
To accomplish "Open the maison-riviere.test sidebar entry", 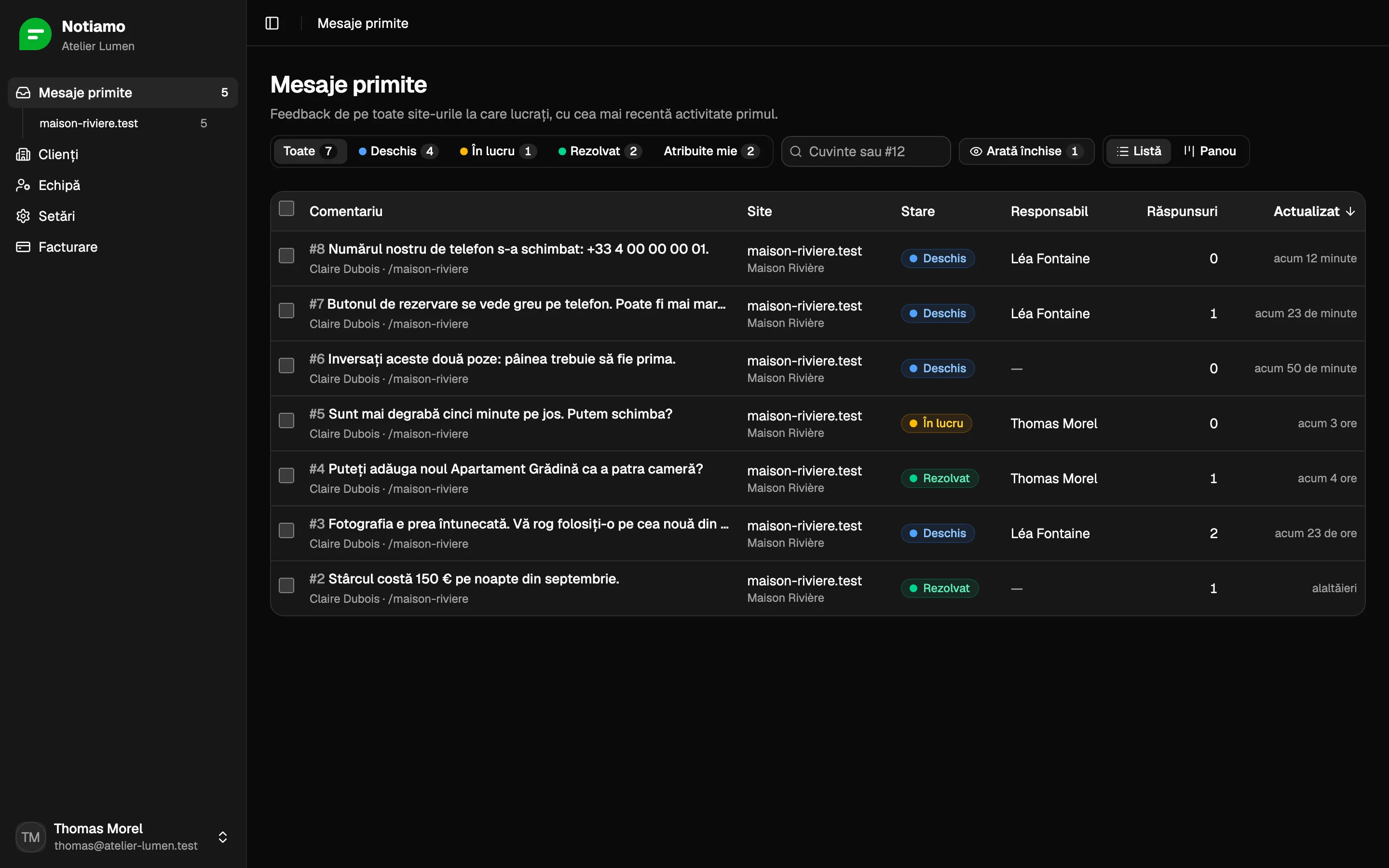I will click(123, 123).
